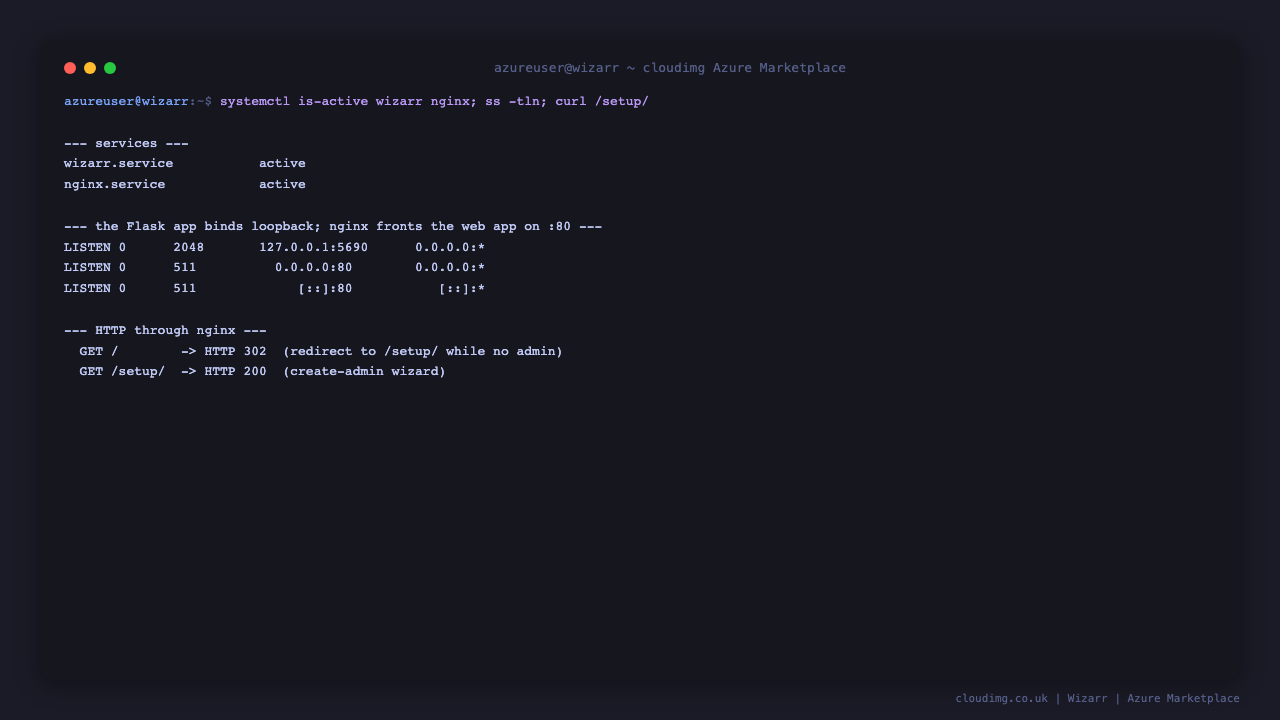Select the Flask app binds loopback header
This screenshot has height=720, width=1280.
coord(333,226)
